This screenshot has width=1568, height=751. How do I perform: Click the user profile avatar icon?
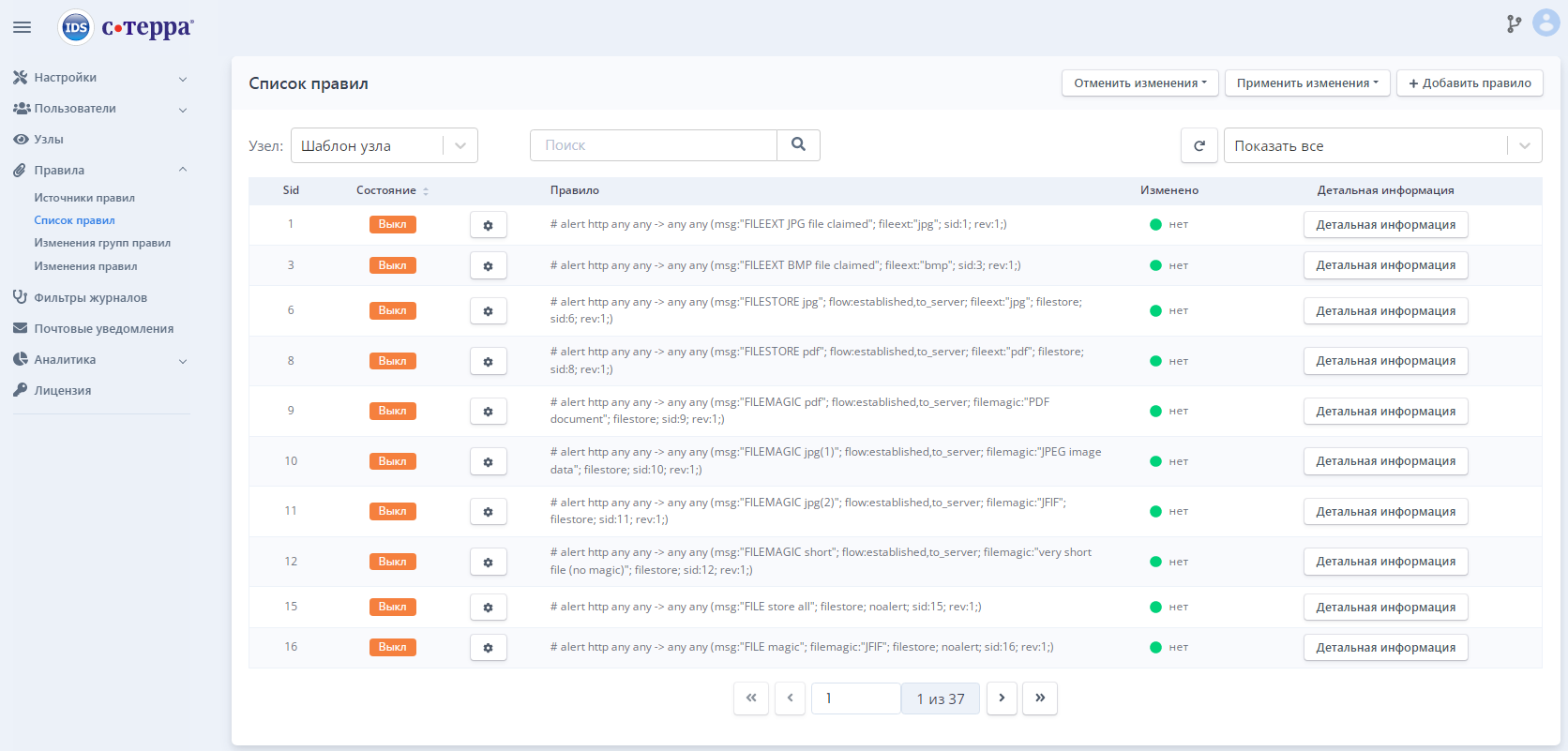click(1545, 23)
